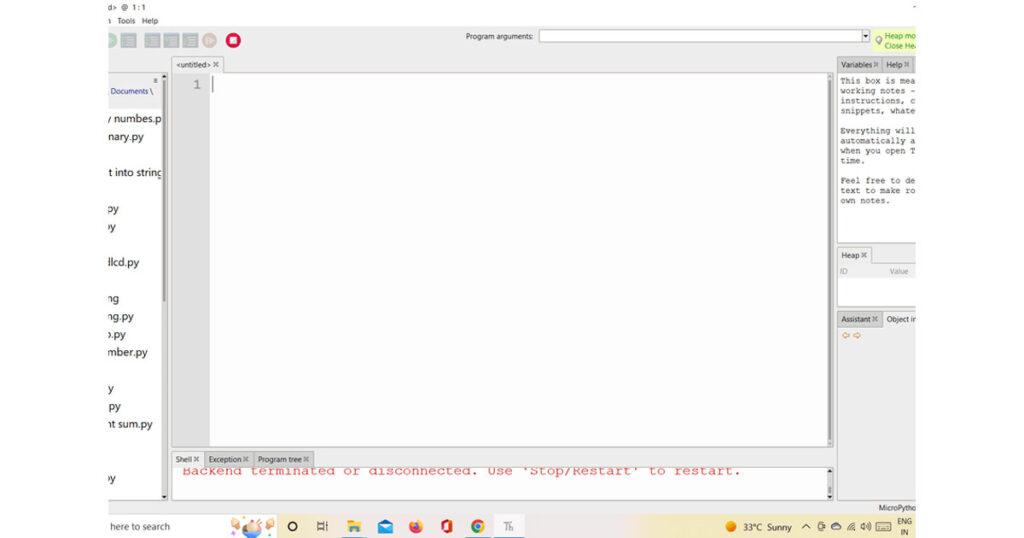1024x538 pixels.
Task: Close the Shell tab
Action: point(197,459)
